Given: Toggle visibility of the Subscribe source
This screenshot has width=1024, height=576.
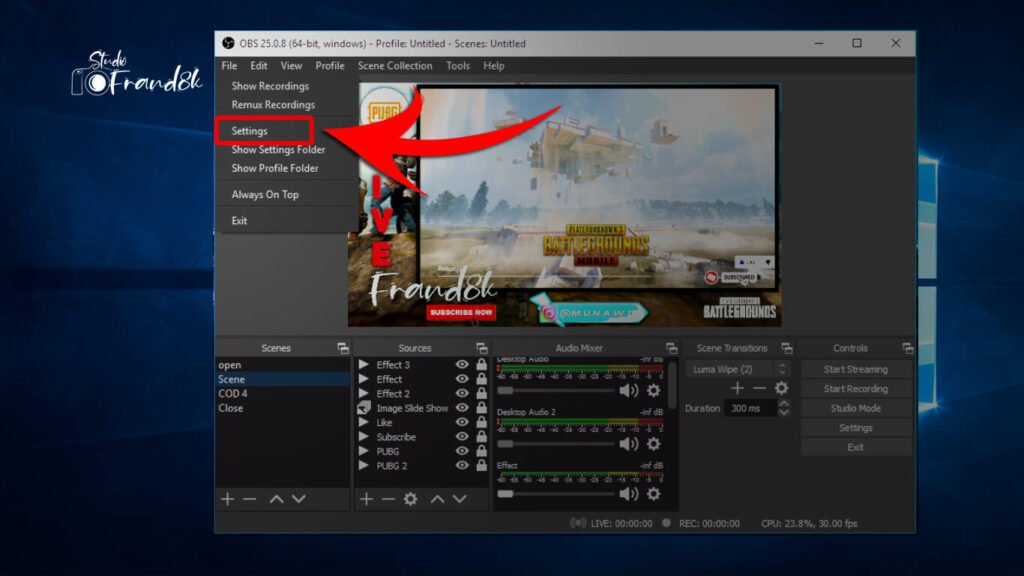Looking at the screenshot, I should pyautogui.click(x=462, y=437).
